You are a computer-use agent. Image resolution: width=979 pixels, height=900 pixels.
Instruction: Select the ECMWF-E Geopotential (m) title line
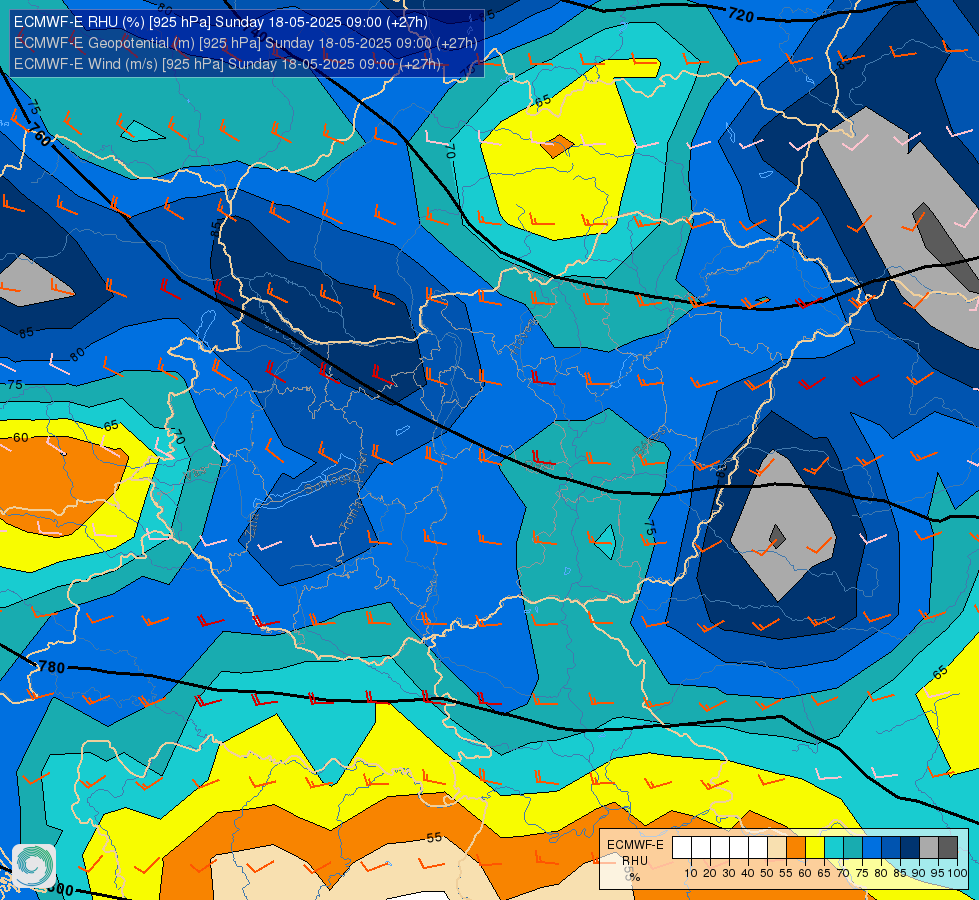click(245, 42)
